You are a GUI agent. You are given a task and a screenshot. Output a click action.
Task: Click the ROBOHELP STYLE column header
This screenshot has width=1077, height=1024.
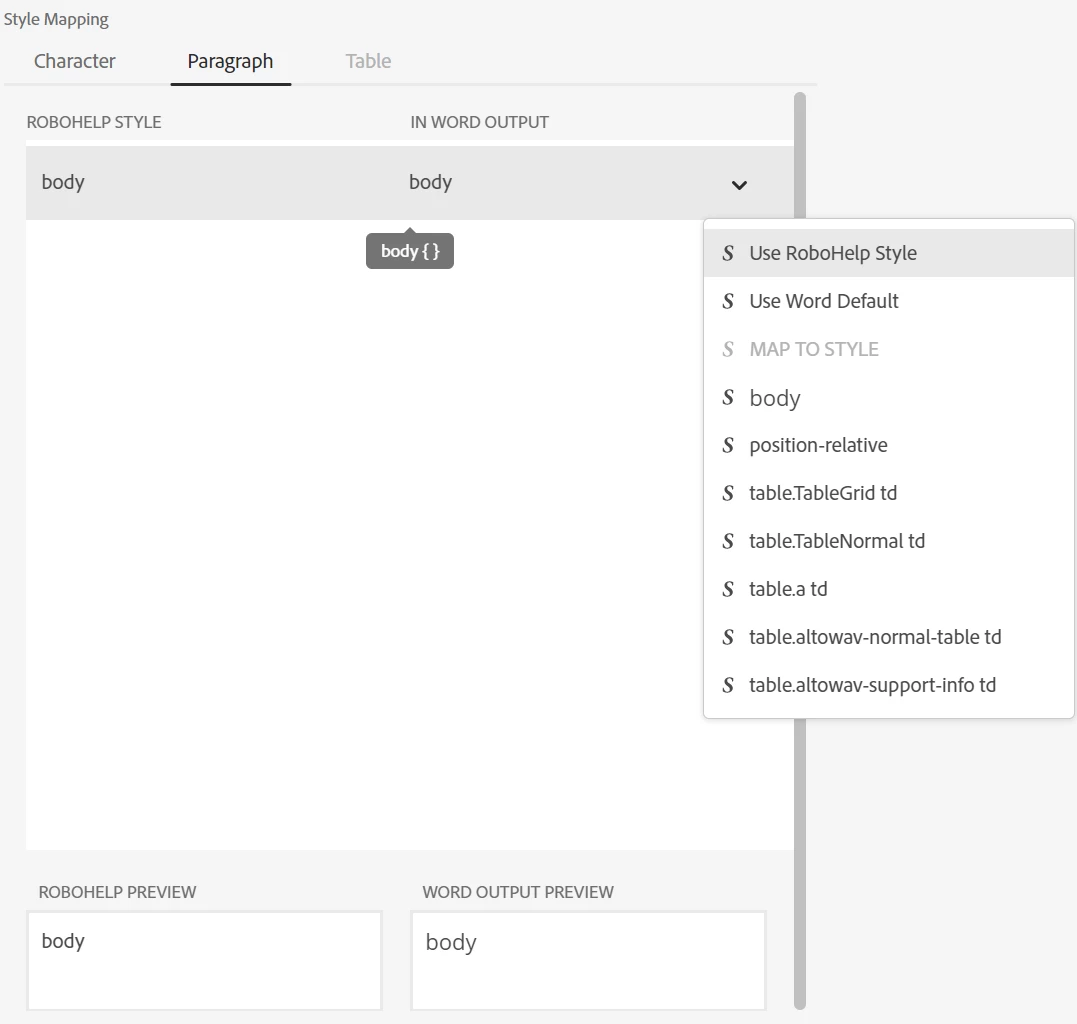94,122
